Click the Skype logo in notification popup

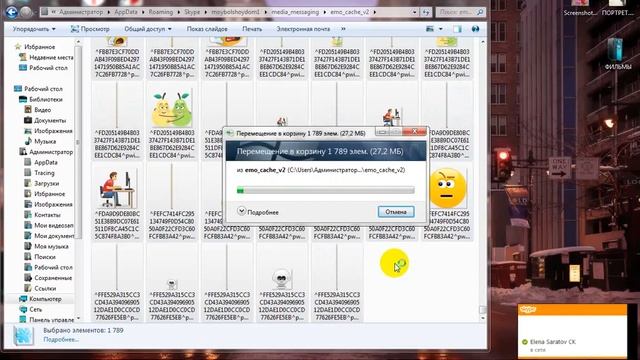528,309
